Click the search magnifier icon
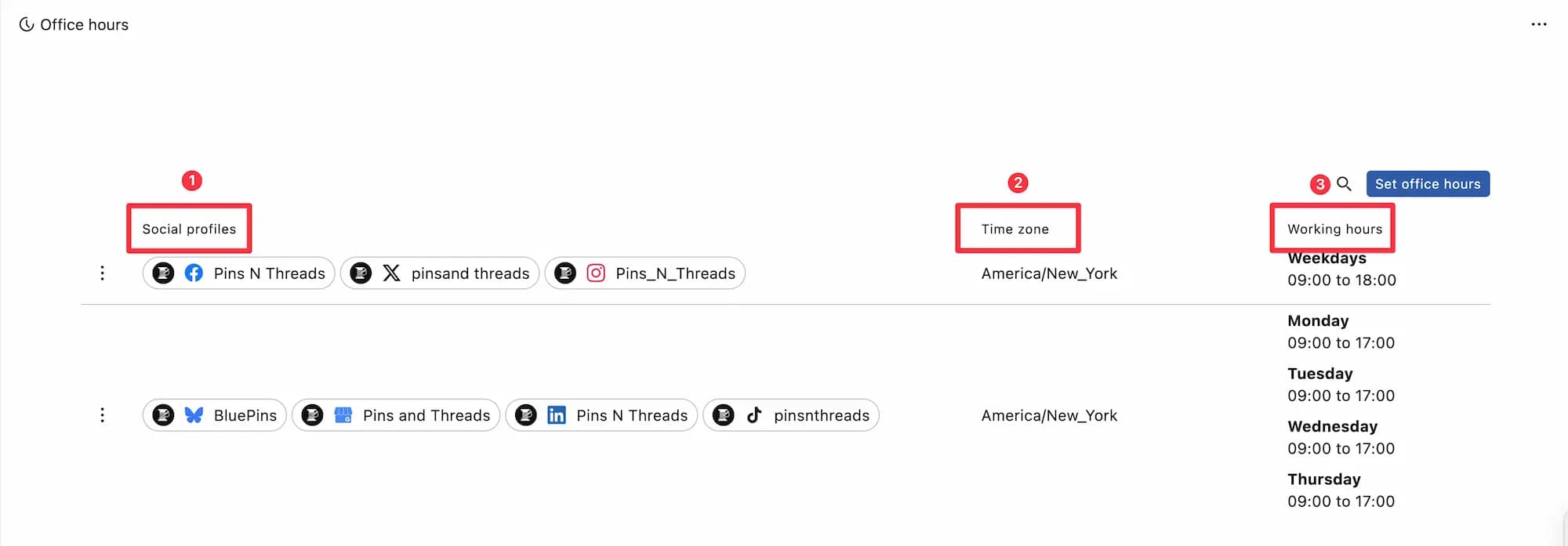 click(1344, 184)
